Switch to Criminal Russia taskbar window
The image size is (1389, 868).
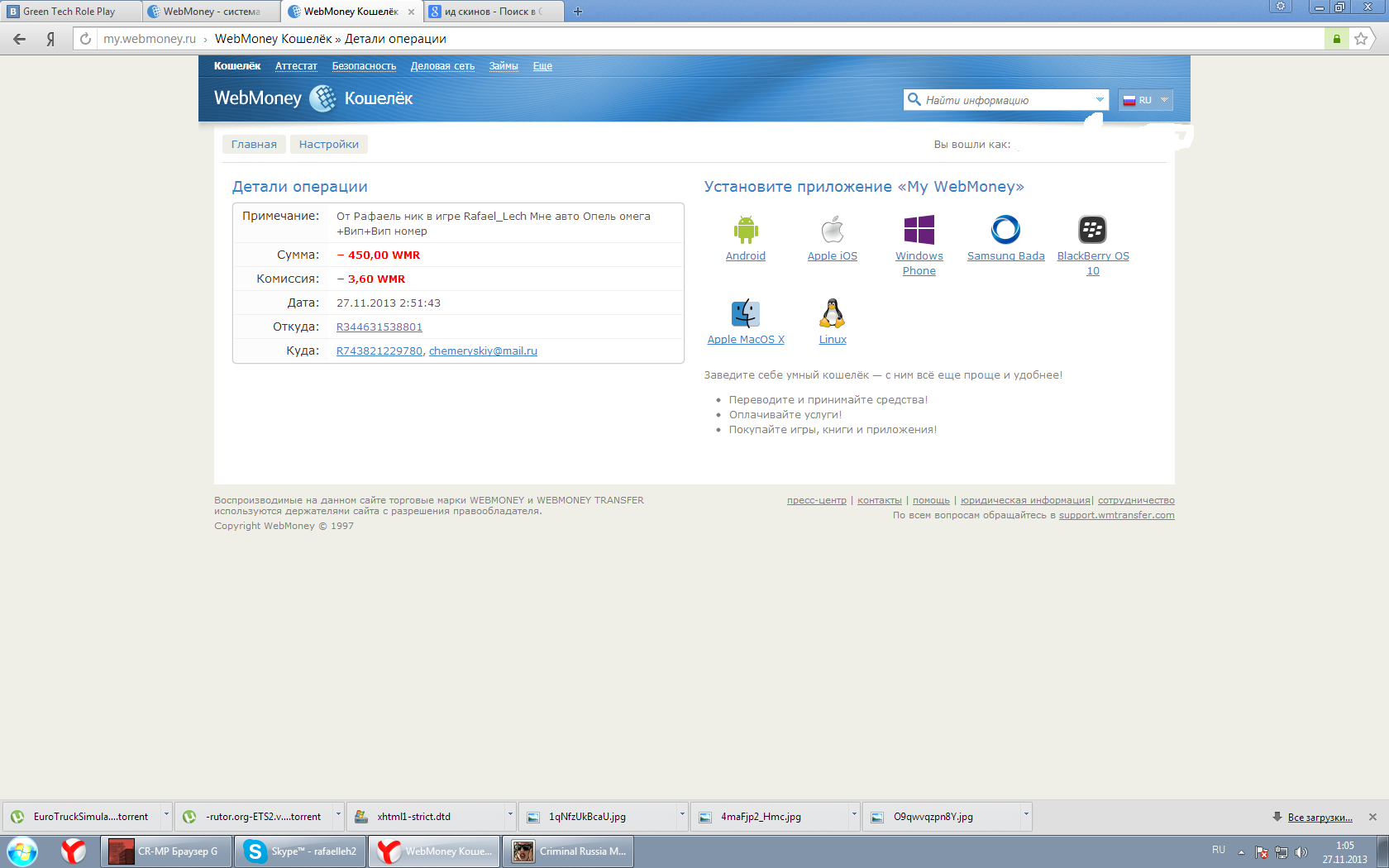[x=568, y=851]
